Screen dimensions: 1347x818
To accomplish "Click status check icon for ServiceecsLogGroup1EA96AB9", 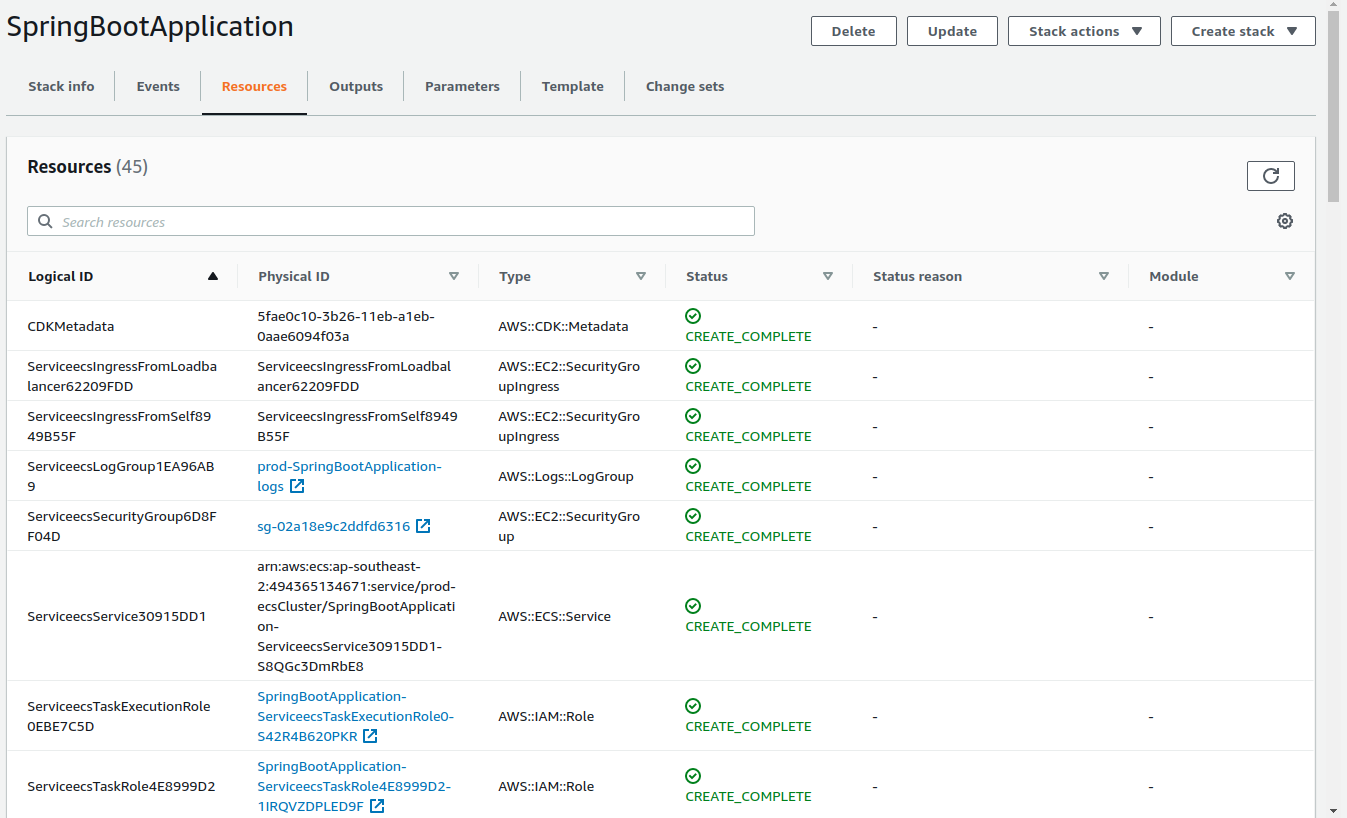I will pyautogui.click(x=693, y=466).
